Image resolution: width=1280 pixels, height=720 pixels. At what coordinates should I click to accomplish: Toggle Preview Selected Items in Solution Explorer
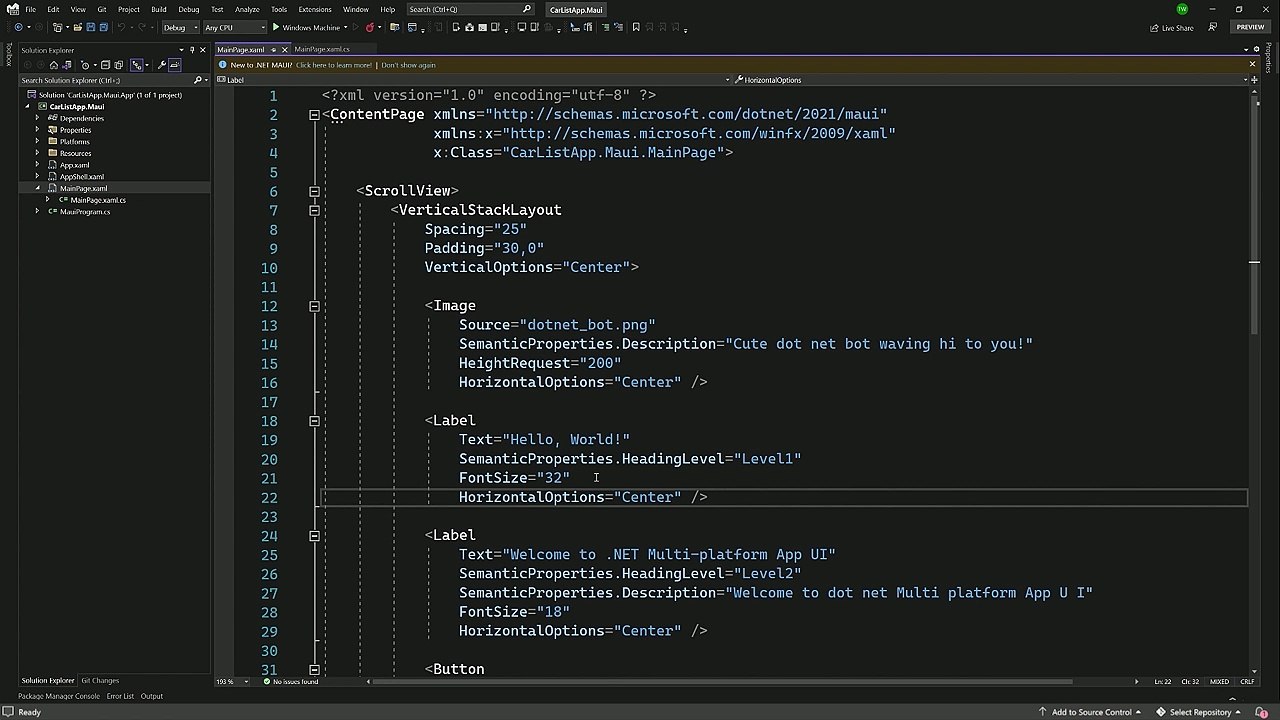click(x=174, y=65)
